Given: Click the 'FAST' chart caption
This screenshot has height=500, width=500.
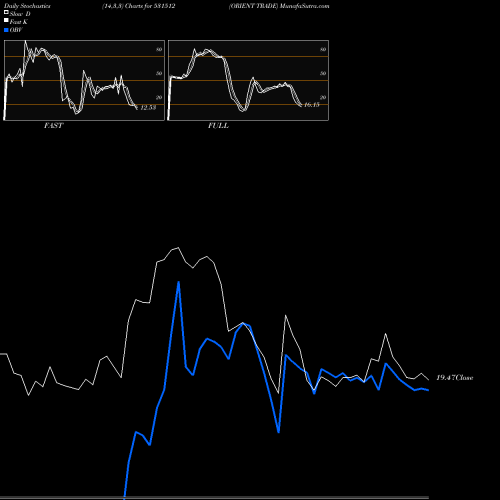Looking at the screenshot, I should click(54, 126).
